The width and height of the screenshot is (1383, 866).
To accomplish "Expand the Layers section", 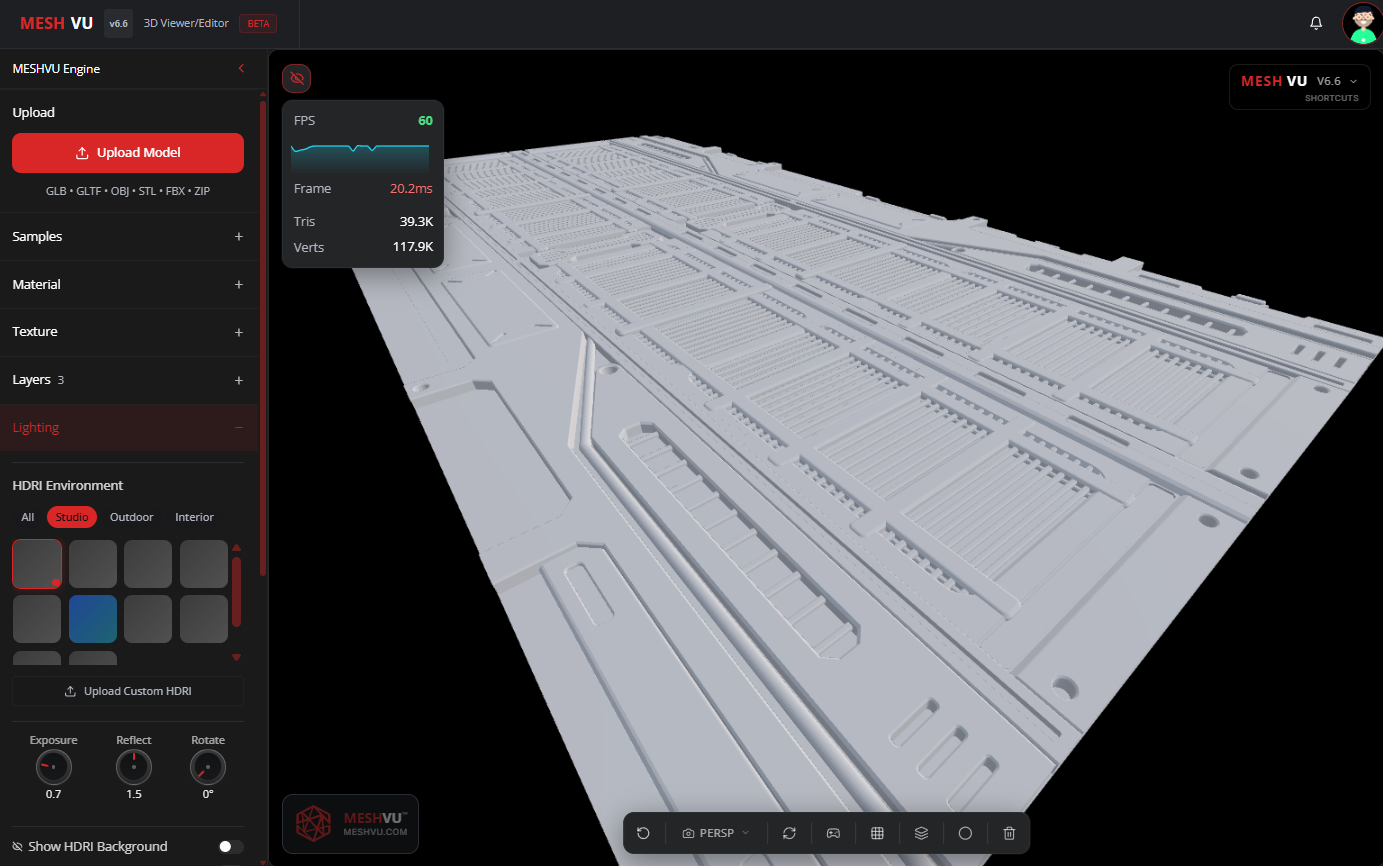I will click(x=128, y=380).
